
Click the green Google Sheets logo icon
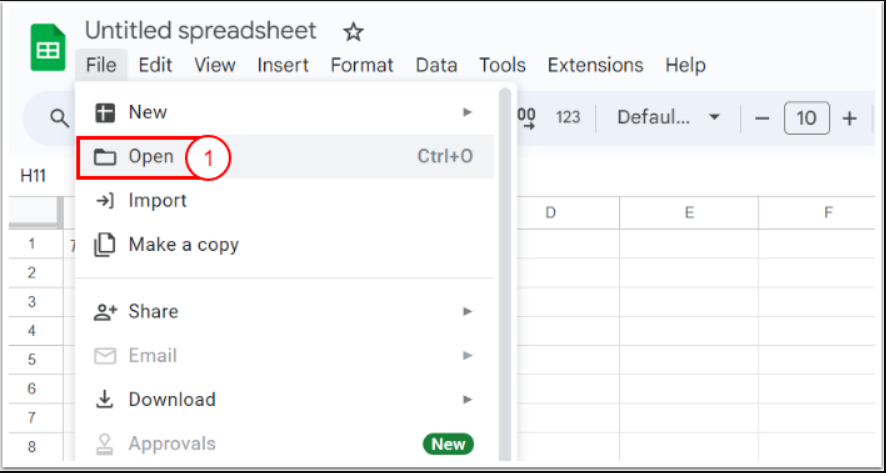click(47, 46)
